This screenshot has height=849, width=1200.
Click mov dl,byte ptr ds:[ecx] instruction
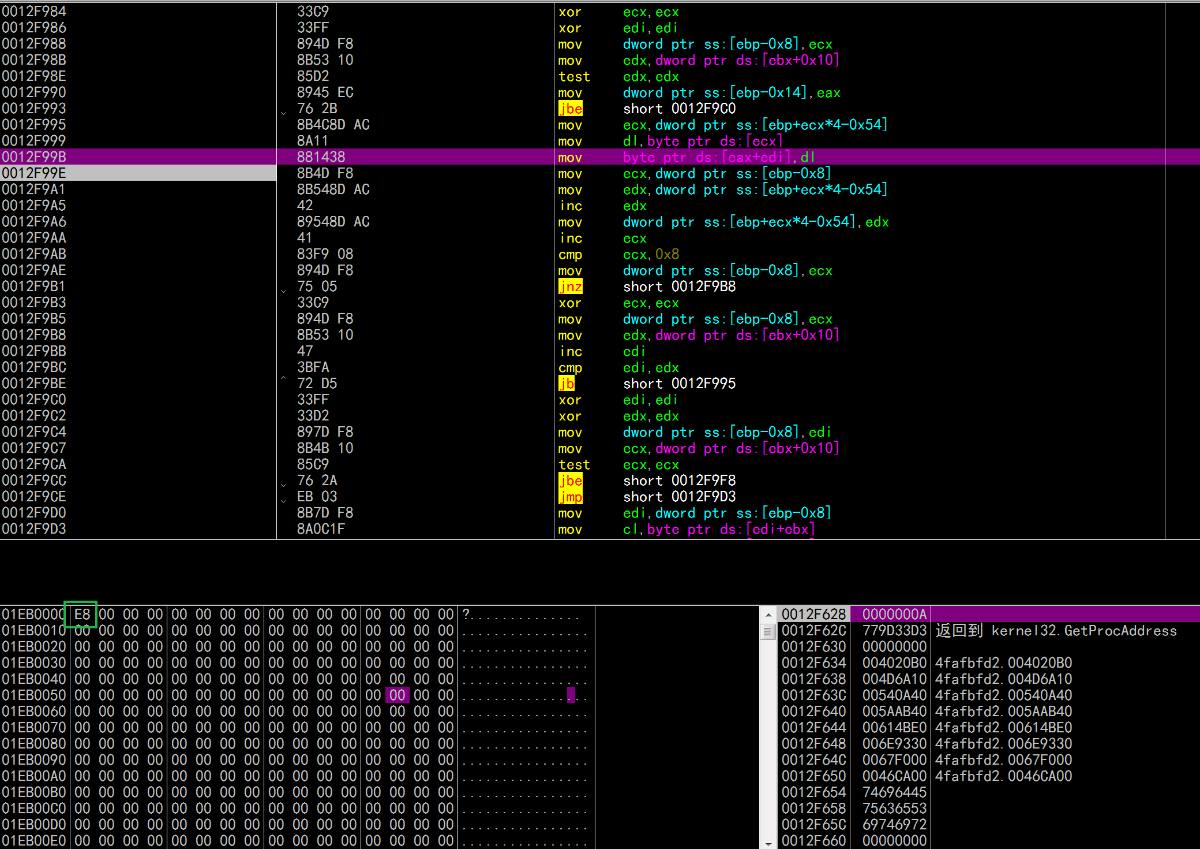coord(670,141)
